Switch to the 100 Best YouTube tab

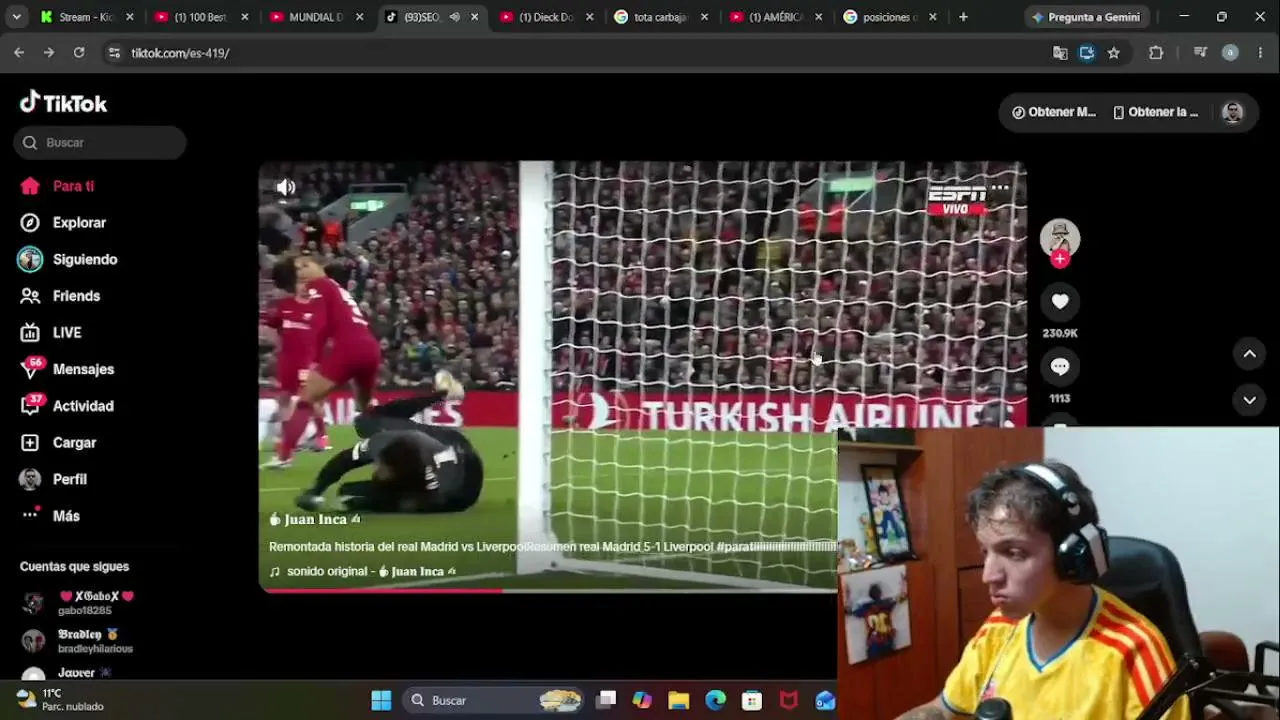click(x=202, y=17)
